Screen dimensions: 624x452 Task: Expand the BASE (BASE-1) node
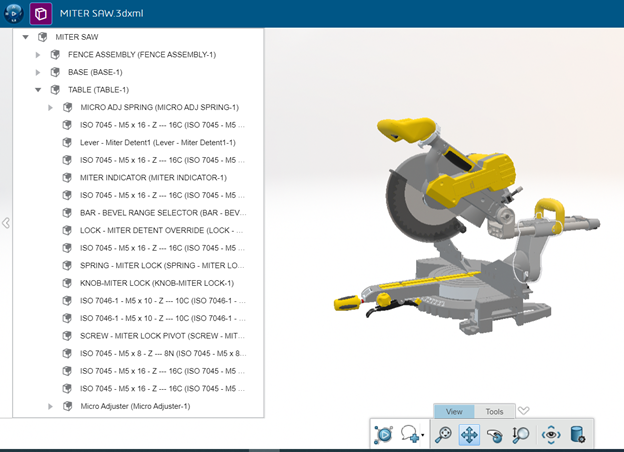pyautogui.click(x=38, y=72)
